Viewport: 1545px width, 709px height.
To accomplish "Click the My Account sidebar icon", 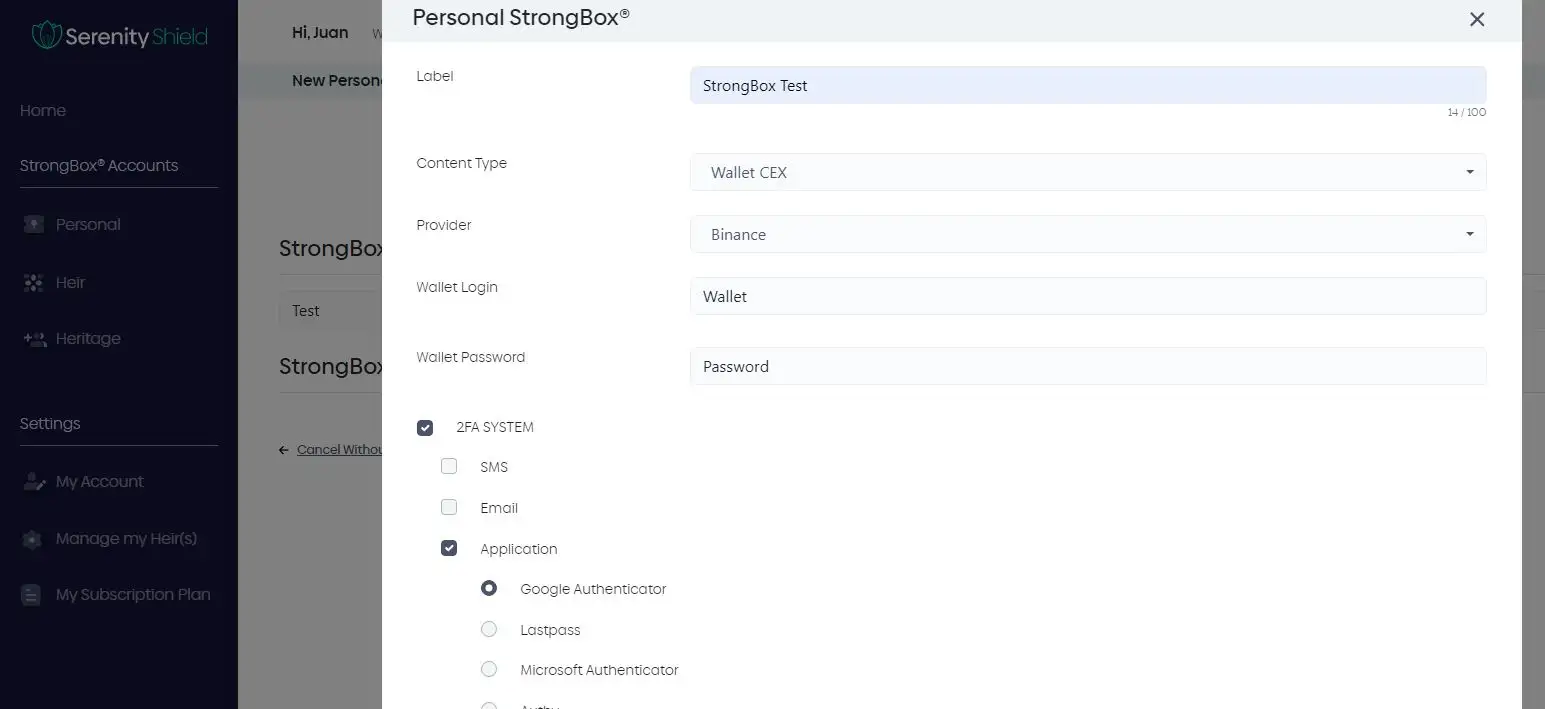I will pyautogui.click(x=34, y=482).
